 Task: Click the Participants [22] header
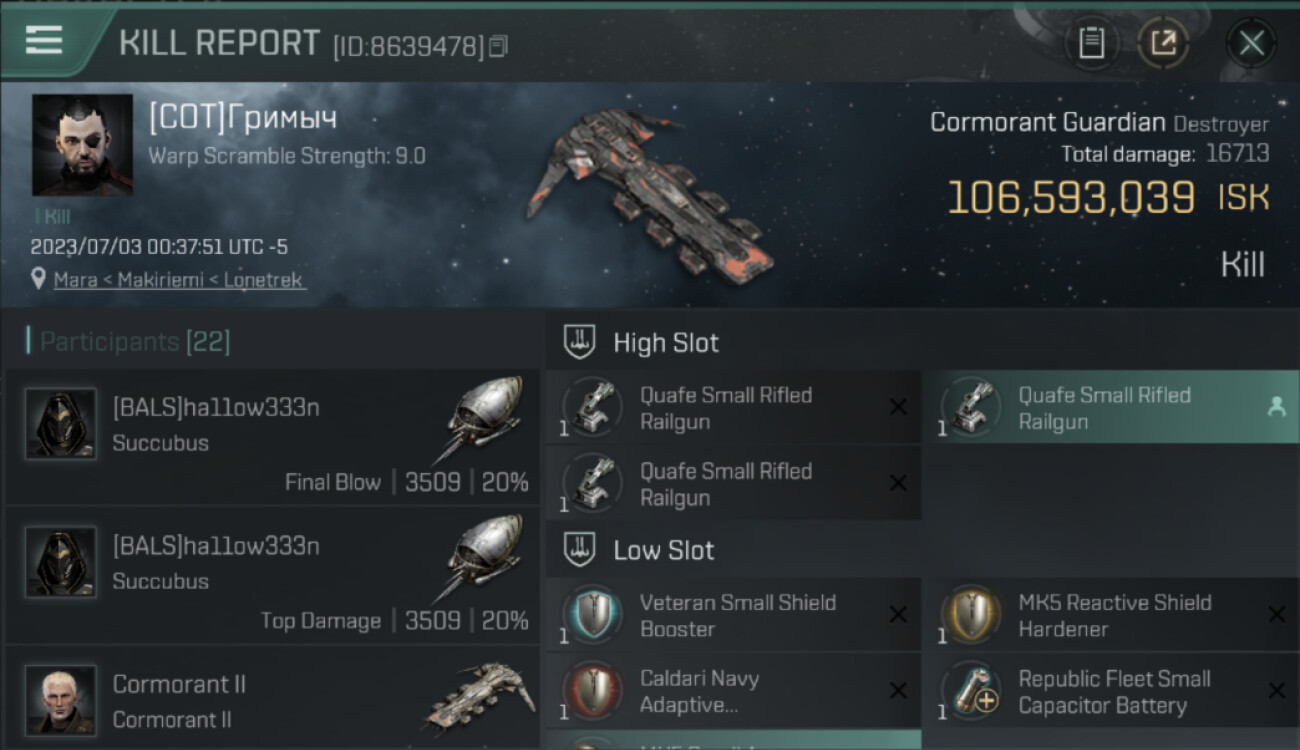tap(135, 342)
